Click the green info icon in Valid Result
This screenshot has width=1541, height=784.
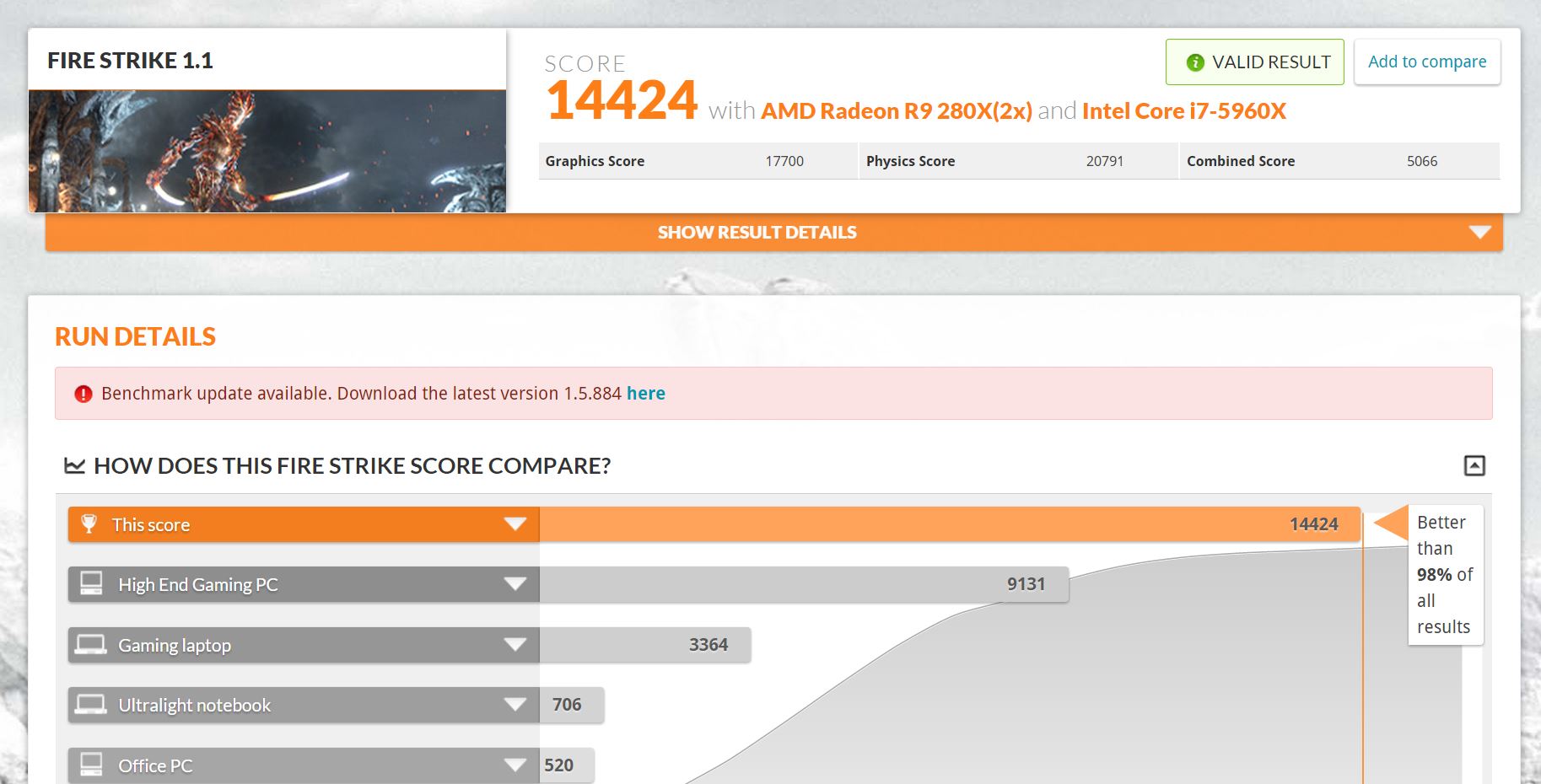pos(1195,62)
